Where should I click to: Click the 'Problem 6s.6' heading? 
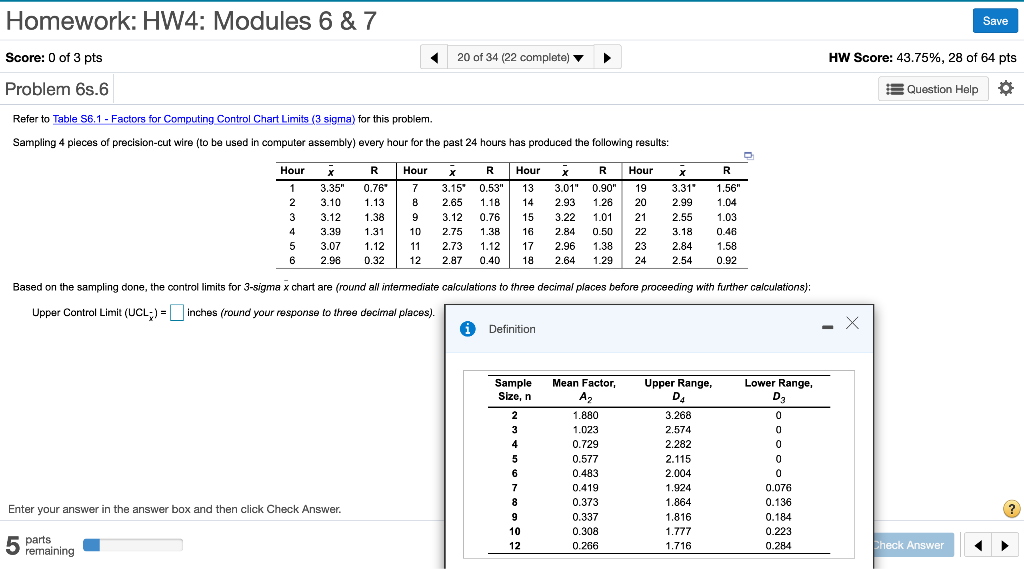(x=57, y=89)
